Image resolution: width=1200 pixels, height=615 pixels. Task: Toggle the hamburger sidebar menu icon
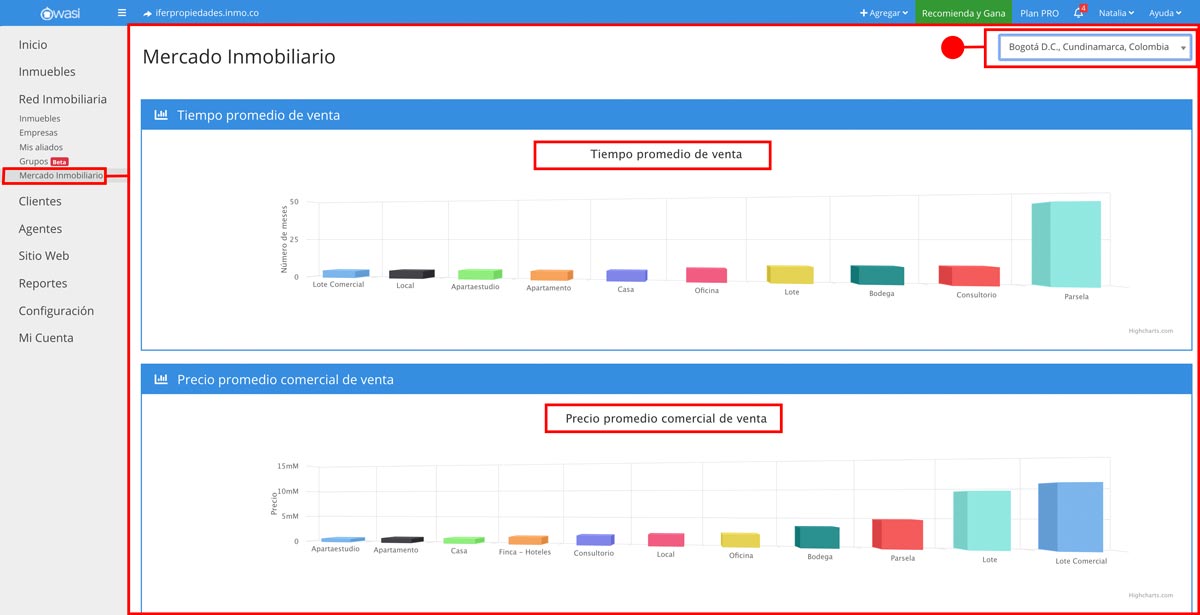[x=122, y=13]
